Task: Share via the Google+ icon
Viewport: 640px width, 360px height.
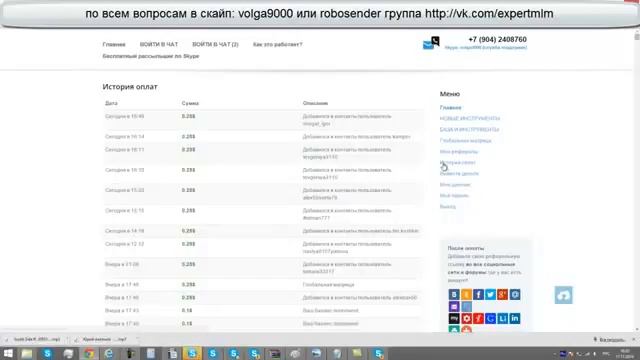Action: click(502, 294)
